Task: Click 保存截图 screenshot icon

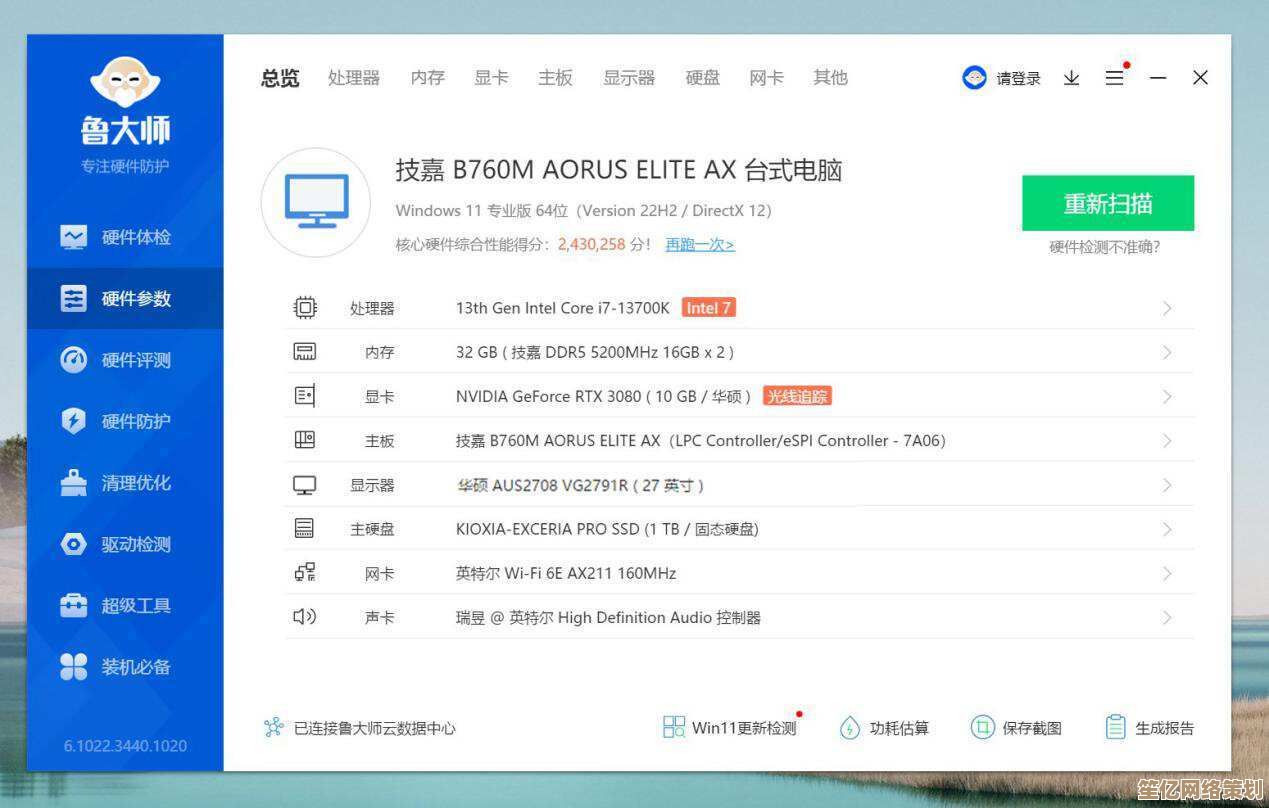Action: [982, 728]
